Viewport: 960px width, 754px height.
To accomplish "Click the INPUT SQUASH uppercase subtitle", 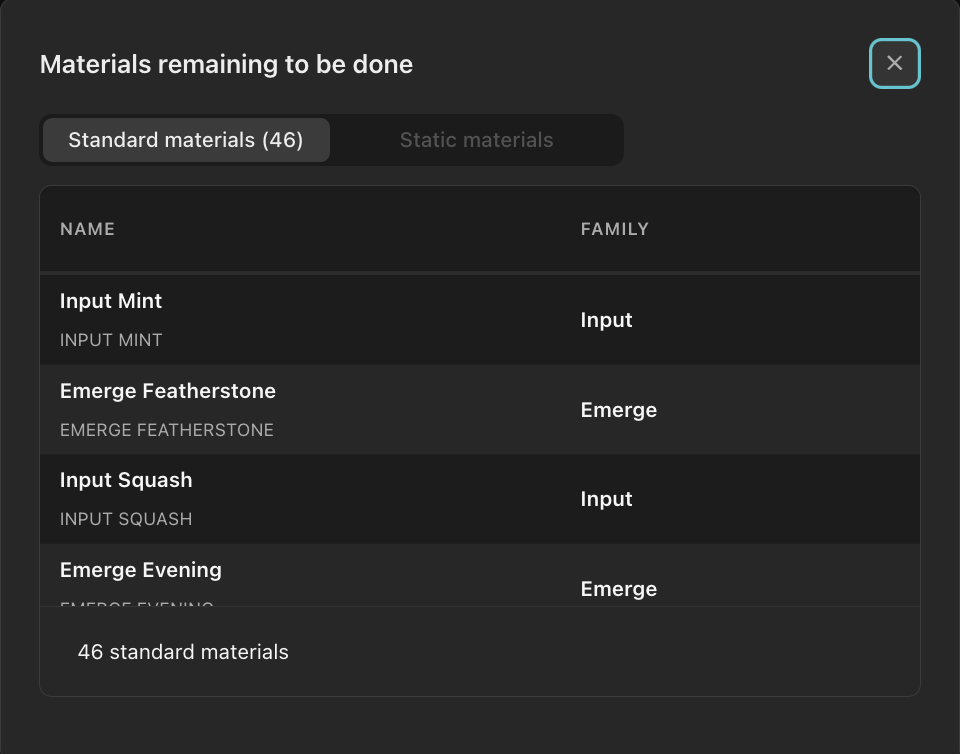I will coord(126,519).
